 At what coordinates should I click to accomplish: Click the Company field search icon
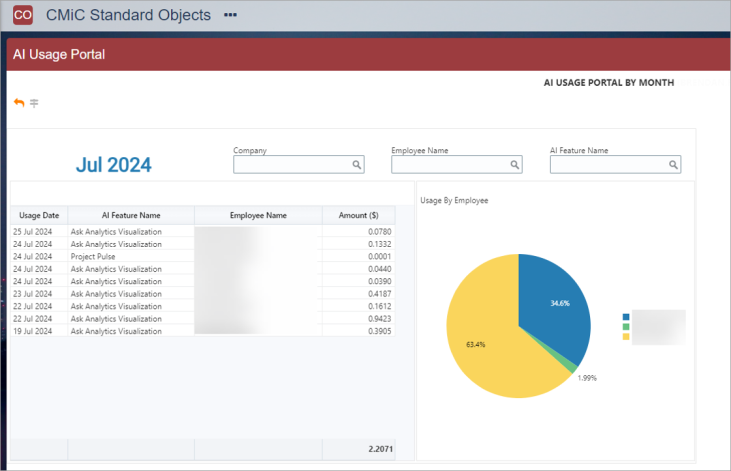357,165
